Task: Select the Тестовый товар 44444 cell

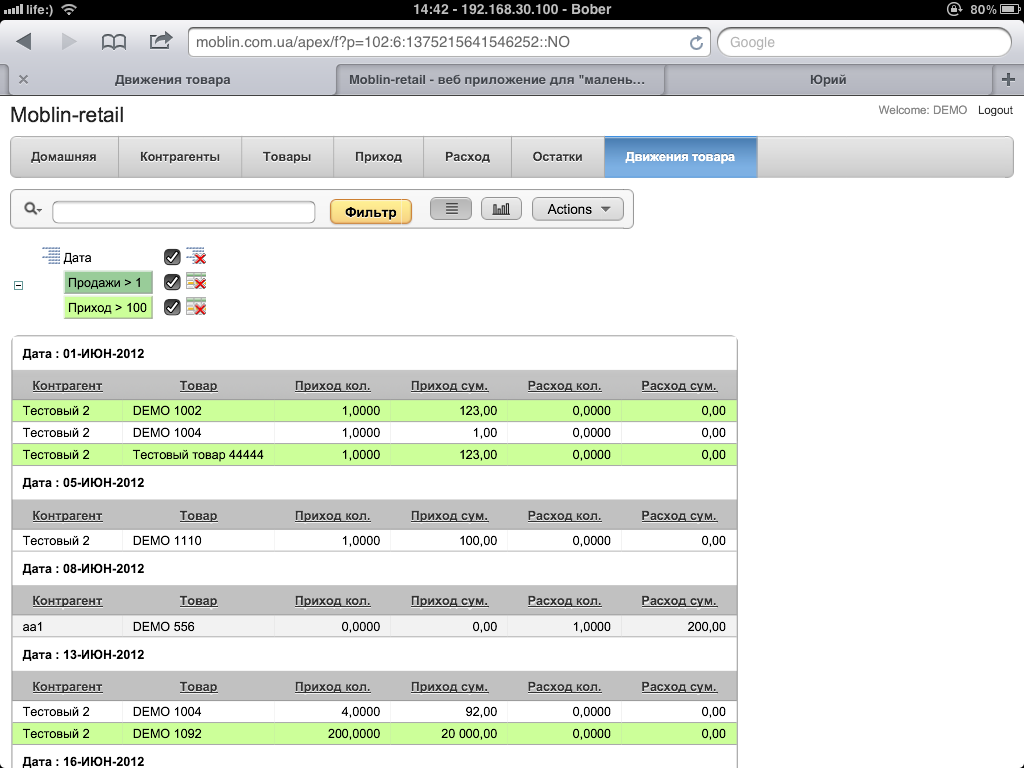Action: pos(199,455)
